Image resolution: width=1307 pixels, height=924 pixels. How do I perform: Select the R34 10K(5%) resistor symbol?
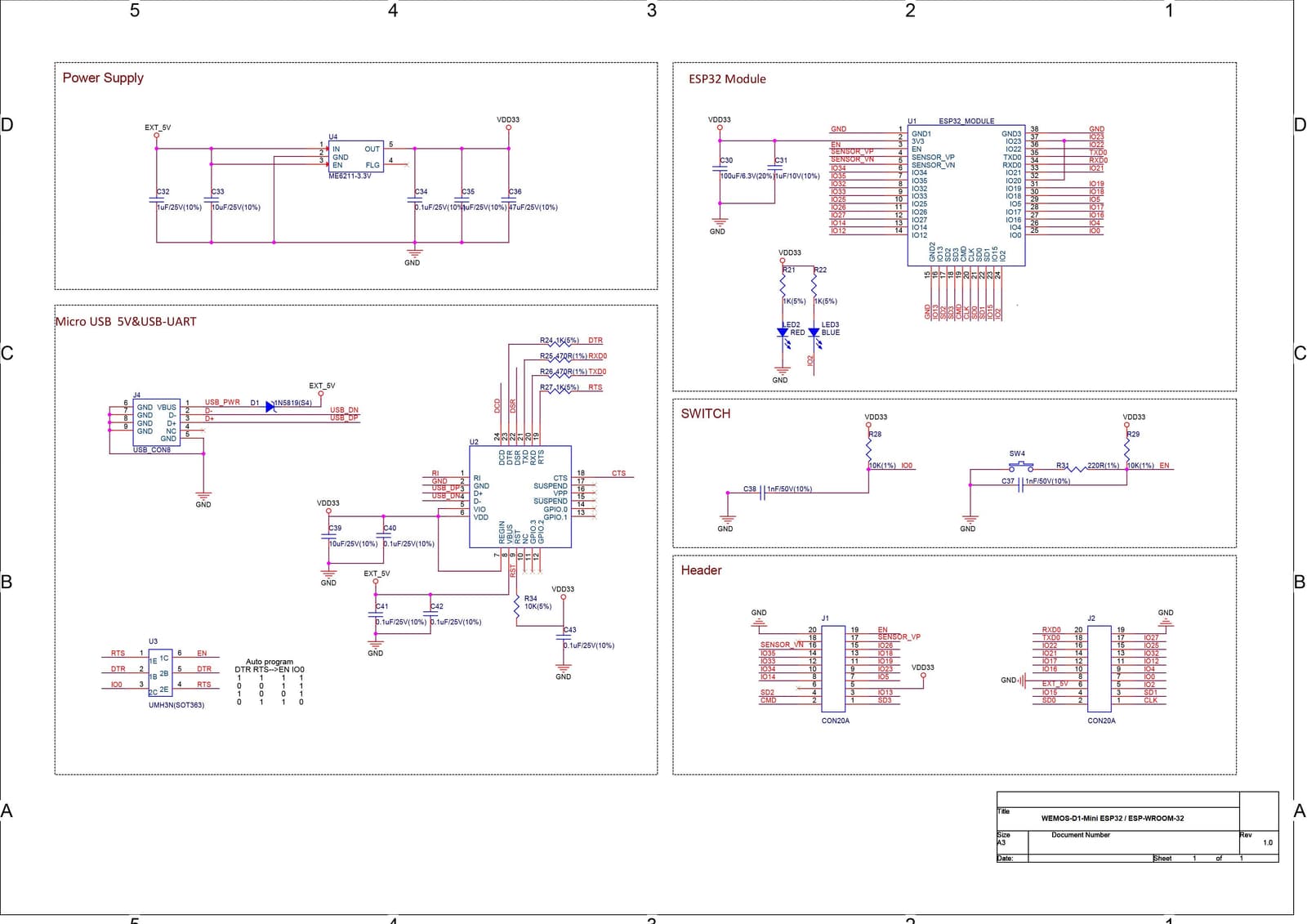tap(516, 606)
